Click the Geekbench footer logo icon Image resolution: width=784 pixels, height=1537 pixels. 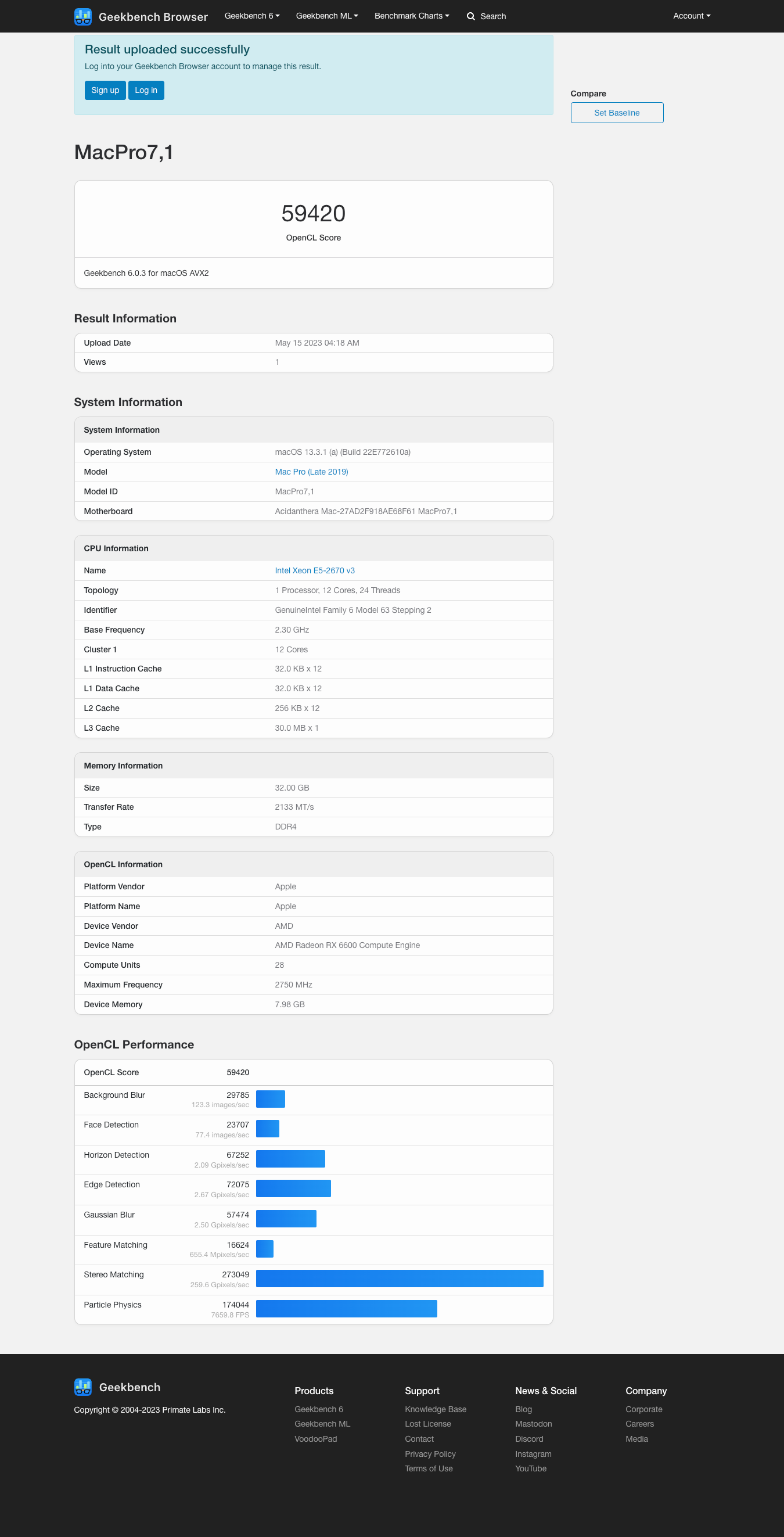pos(83,1387)
